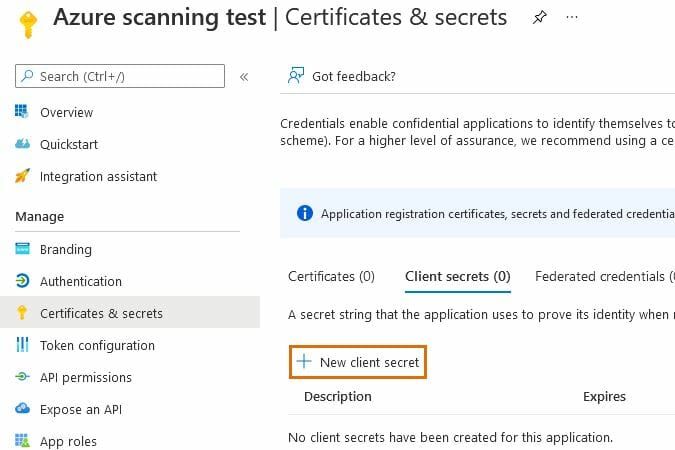Screen dimensions: 675x450
Task: Collapse the sidebar with double chevron
Action: pos(244,76)
